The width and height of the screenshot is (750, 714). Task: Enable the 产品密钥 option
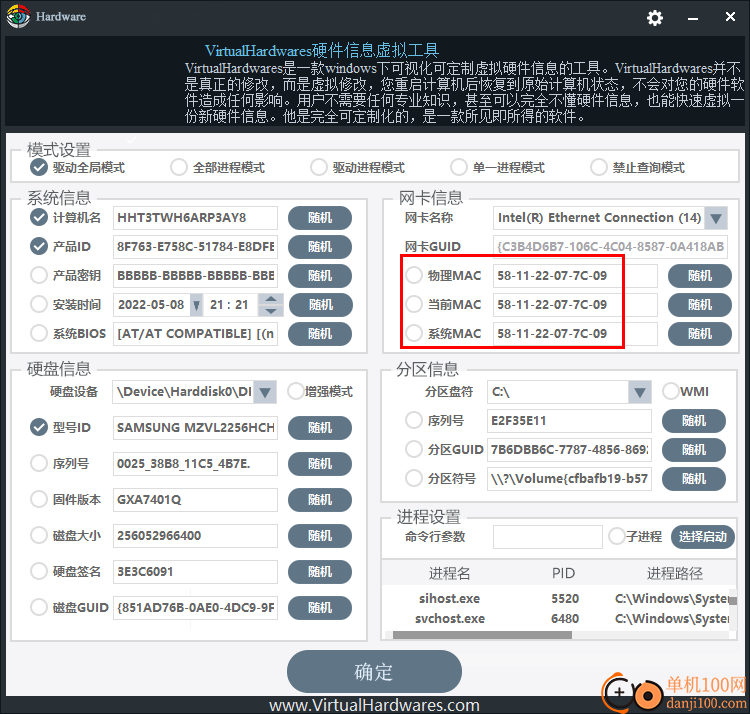(39, 275)
